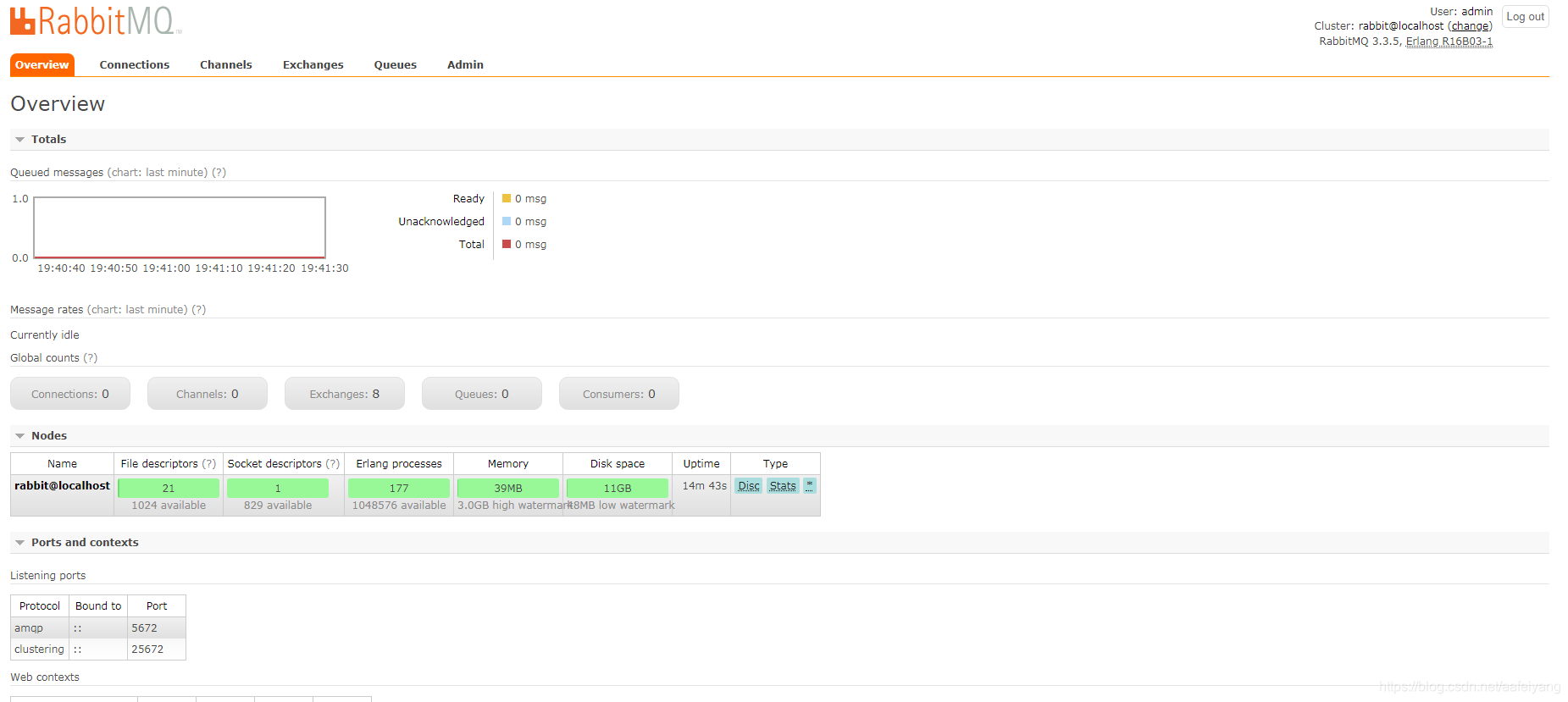Click the Listening ports heading
Viewport: 1568px width, 702px height.
(x=48, y=576)
